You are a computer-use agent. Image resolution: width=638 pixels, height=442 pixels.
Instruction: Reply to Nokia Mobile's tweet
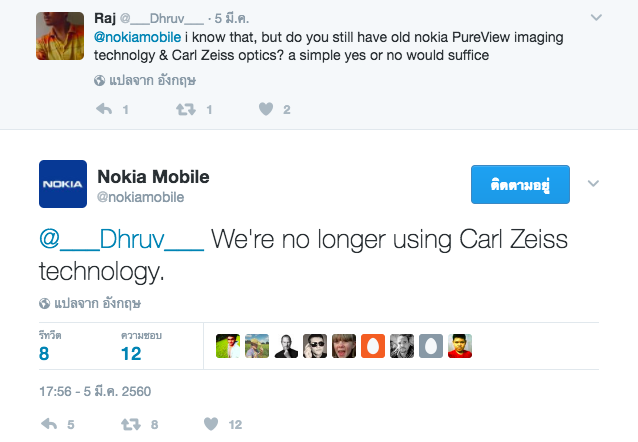point(49,424)
